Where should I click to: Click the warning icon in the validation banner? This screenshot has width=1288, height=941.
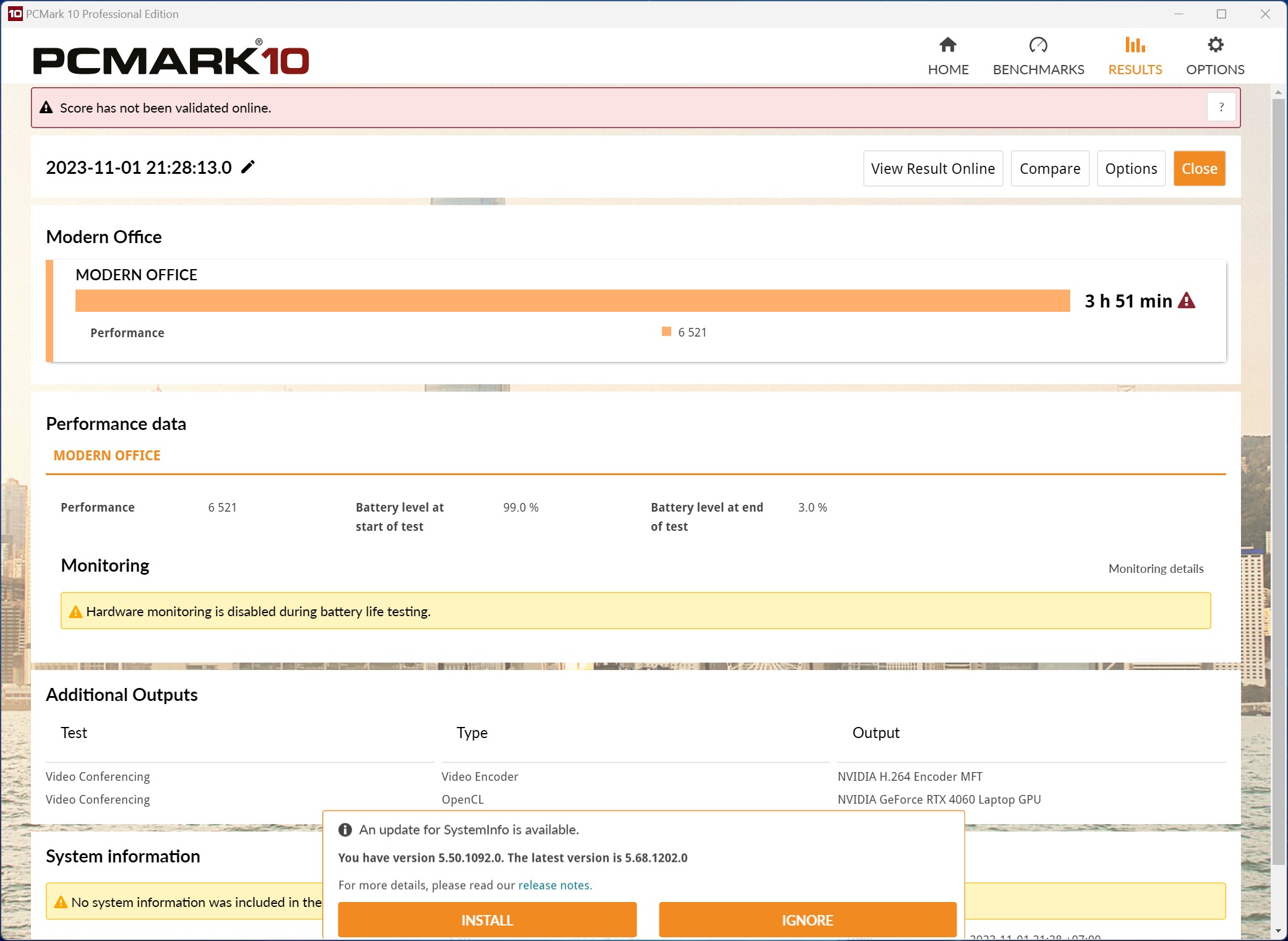(46, 108)
